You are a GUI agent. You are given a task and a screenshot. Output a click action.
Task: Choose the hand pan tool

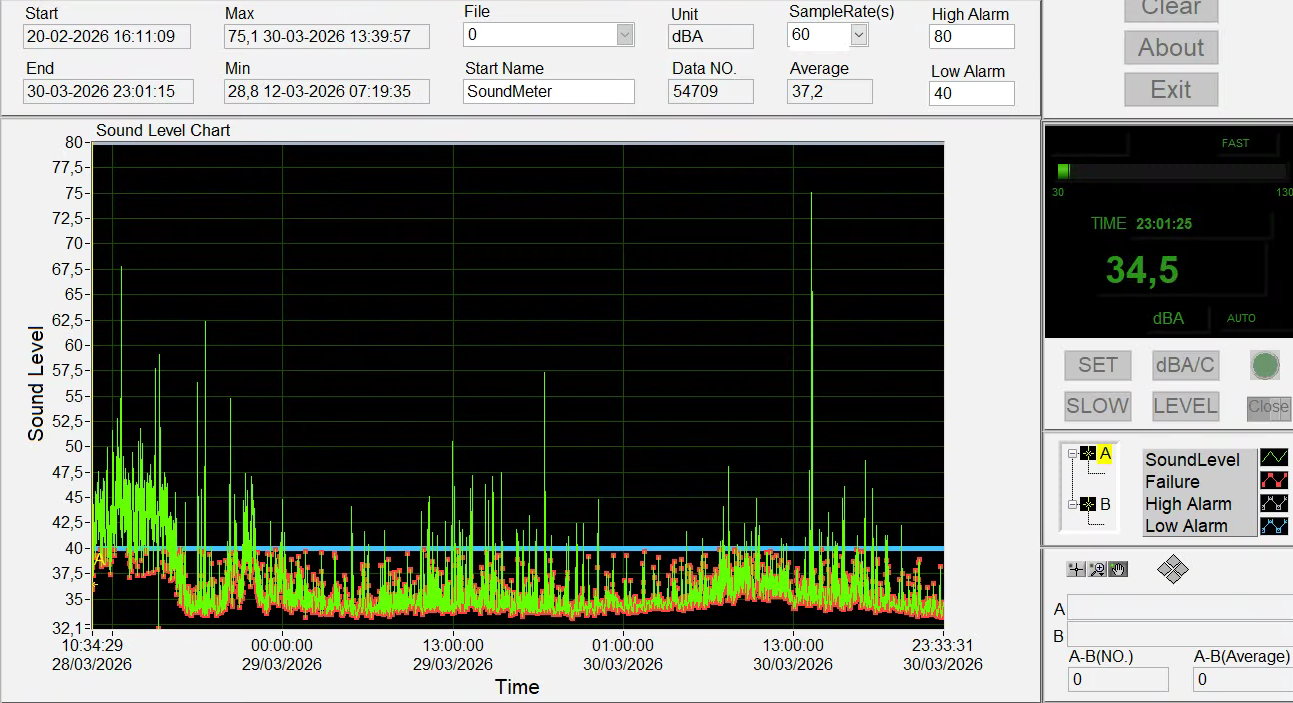1118,569
